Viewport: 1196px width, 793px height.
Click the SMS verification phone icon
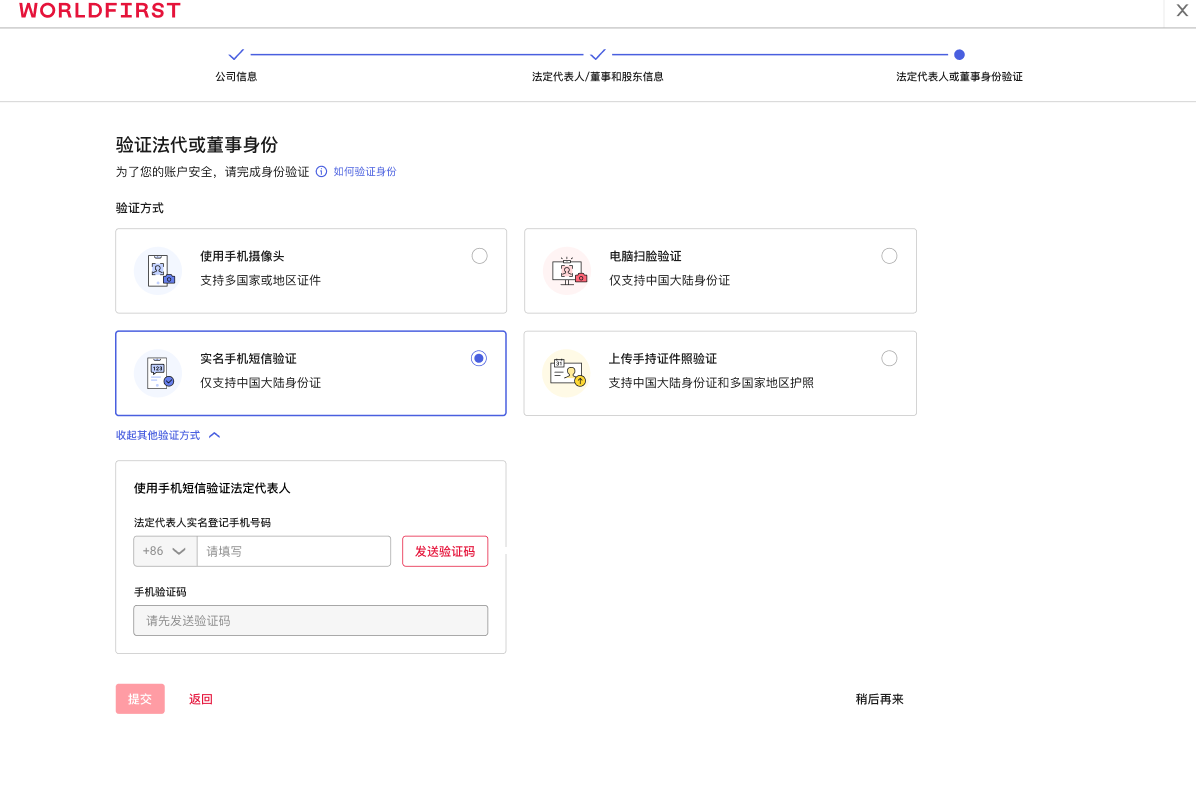tap(157, 373)
